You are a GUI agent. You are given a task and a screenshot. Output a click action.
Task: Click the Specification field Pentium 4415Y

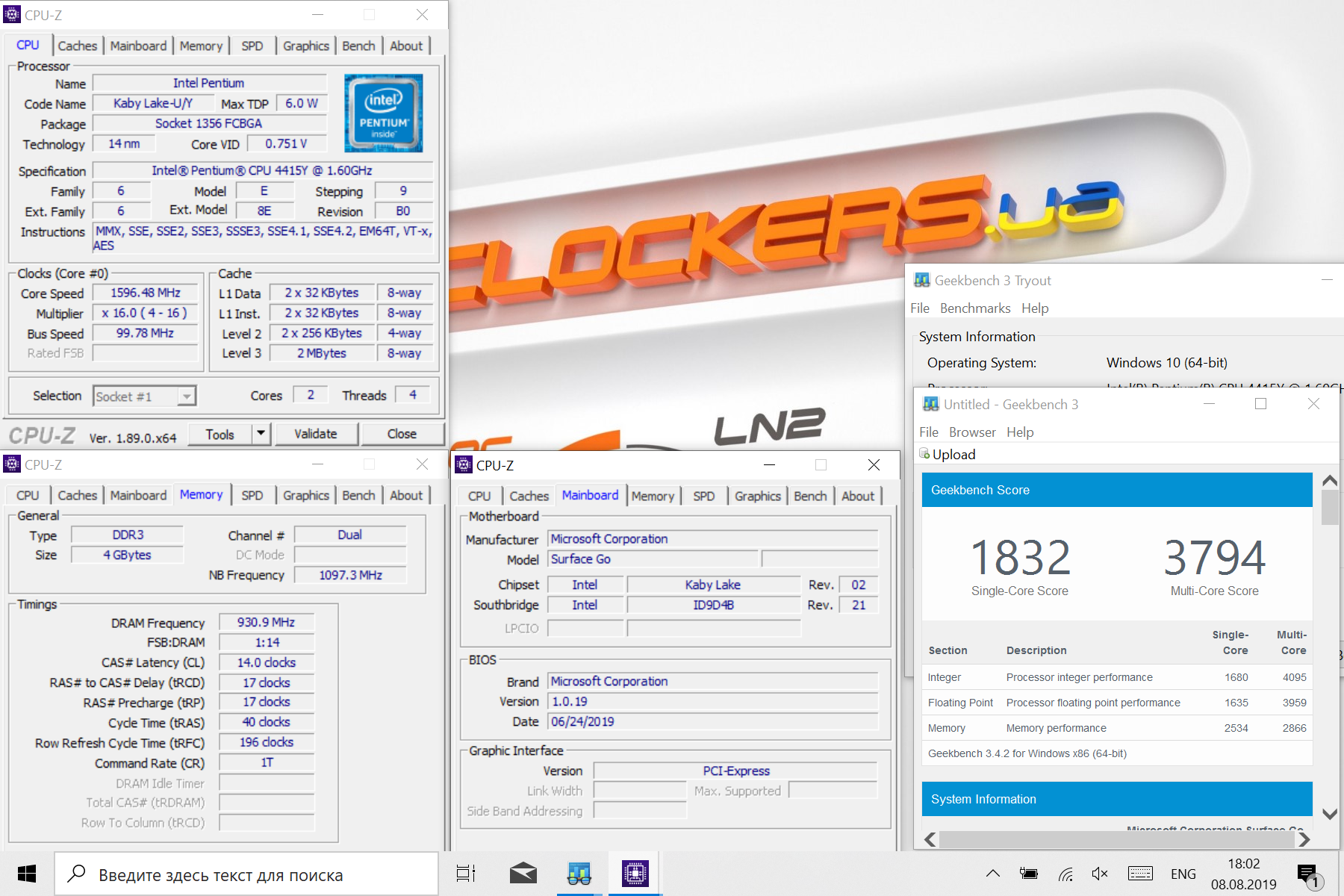[x=262, y=170]
